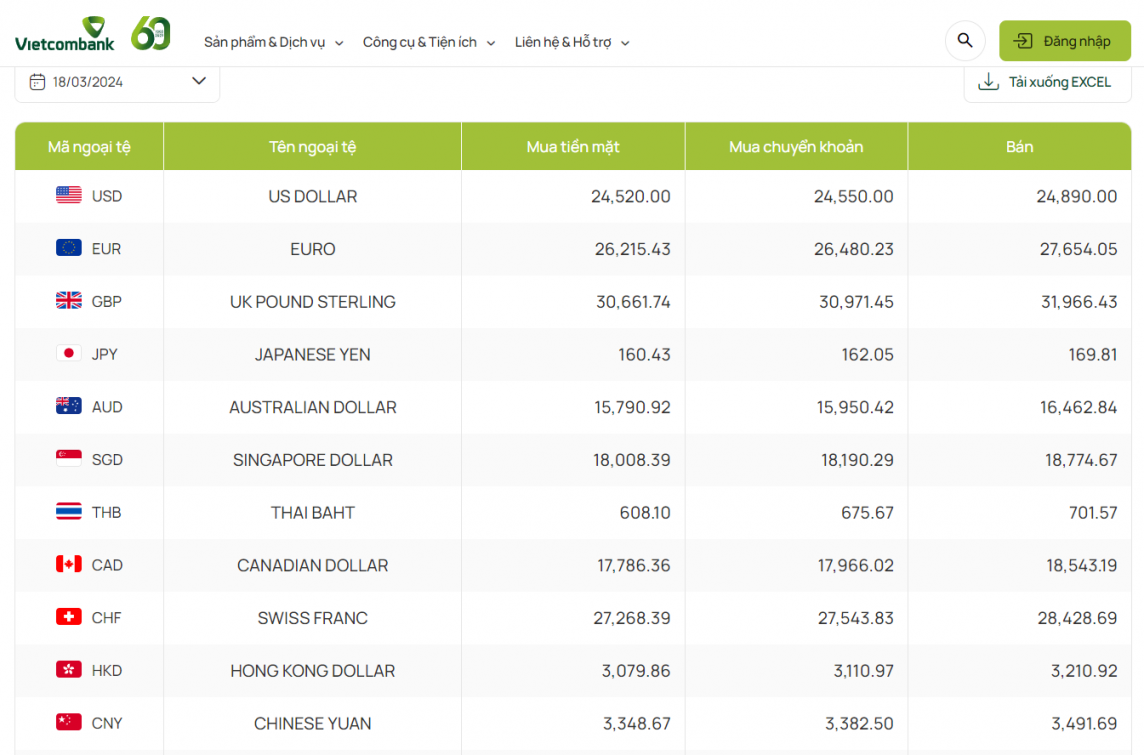This screenshot has height=755, width=1144.
Task: Expand the date selector dropdown arrow
Action: tap(198, 81)
